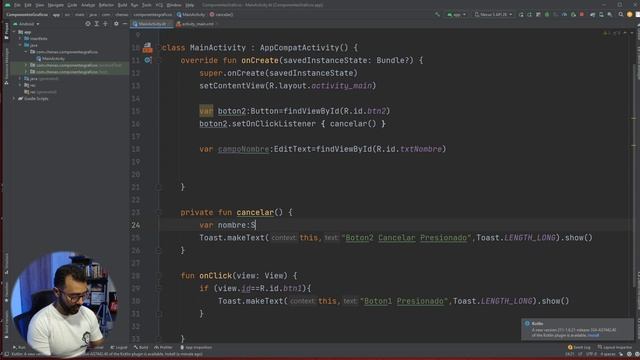Open the File menu

17,5
